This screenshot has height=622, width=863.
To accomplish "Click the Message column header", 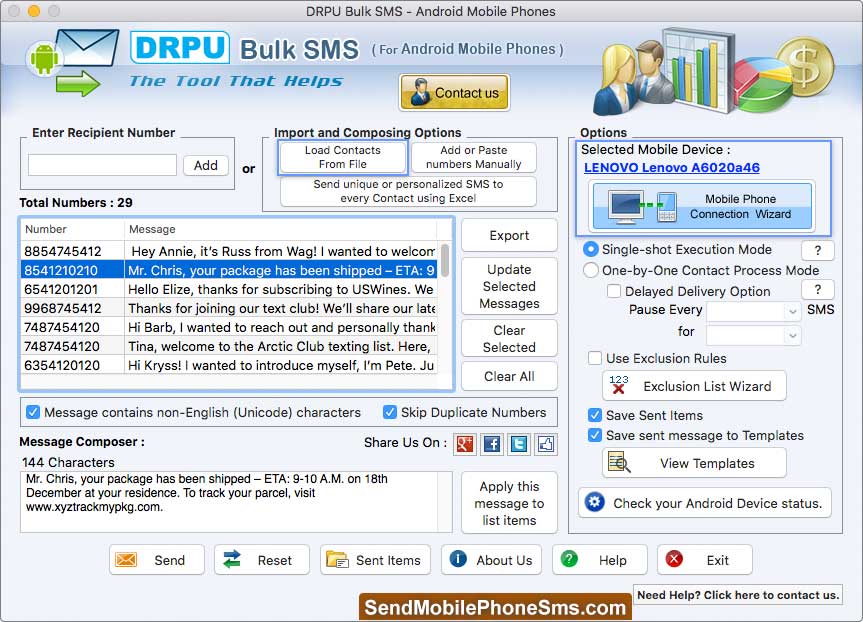I will pyautogui.click(x=281, y=230).
